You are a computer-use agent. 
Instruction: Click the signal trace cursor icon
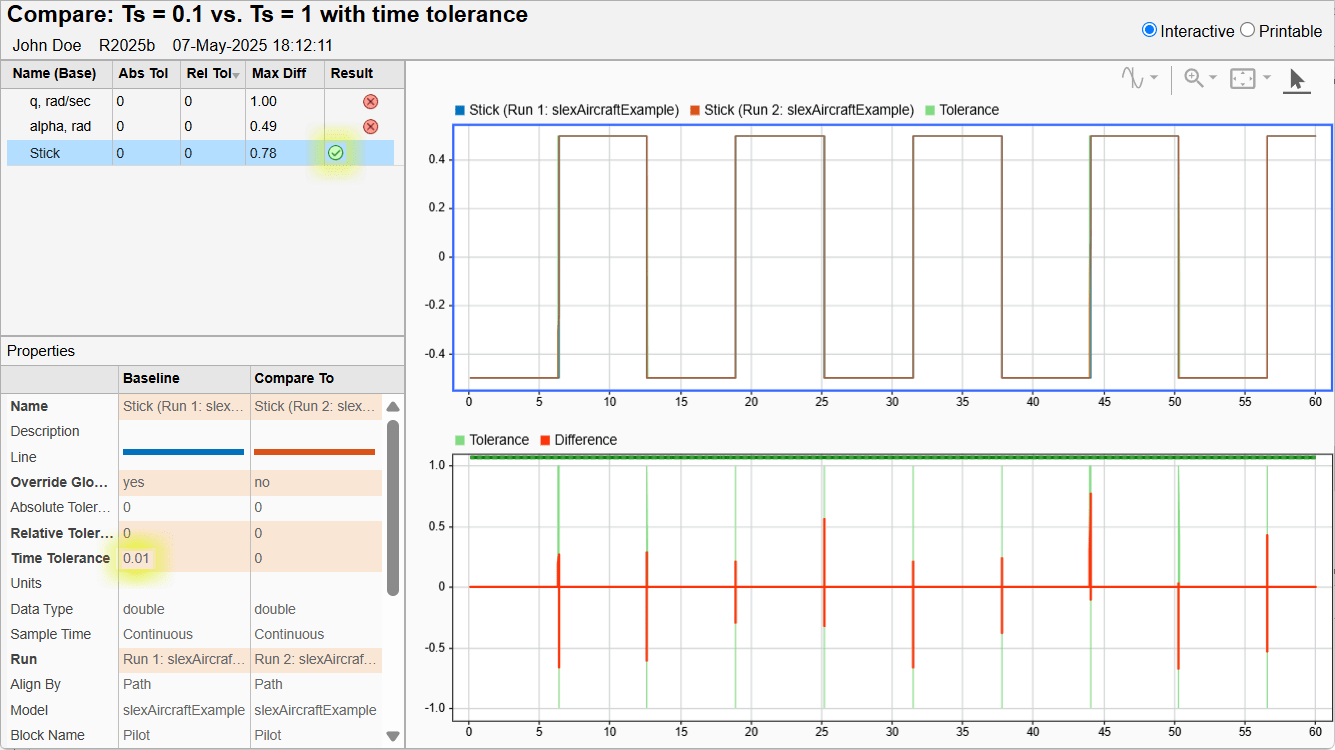point(1135,78)
